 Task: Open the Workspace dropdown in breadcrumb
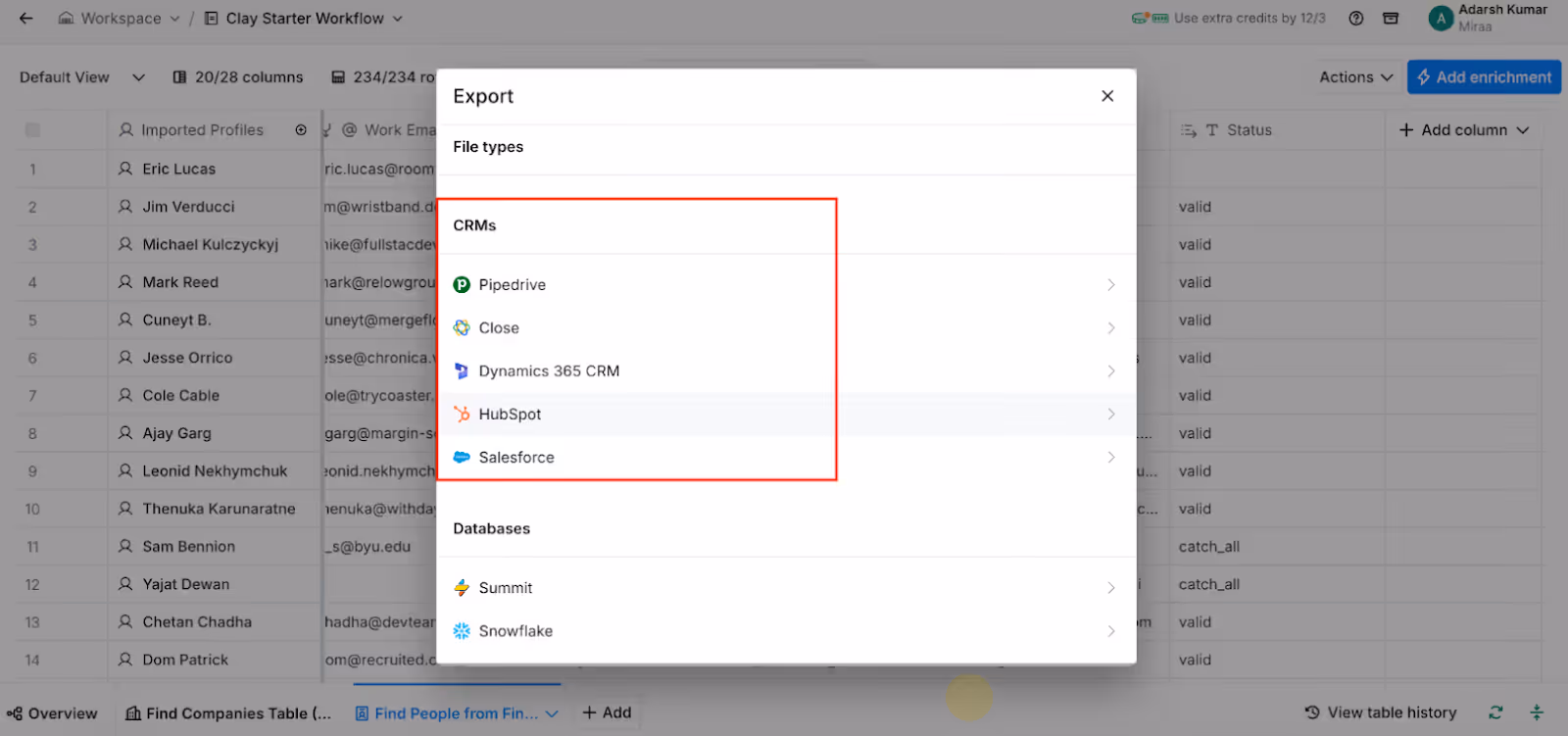click(x=120, y=18)
